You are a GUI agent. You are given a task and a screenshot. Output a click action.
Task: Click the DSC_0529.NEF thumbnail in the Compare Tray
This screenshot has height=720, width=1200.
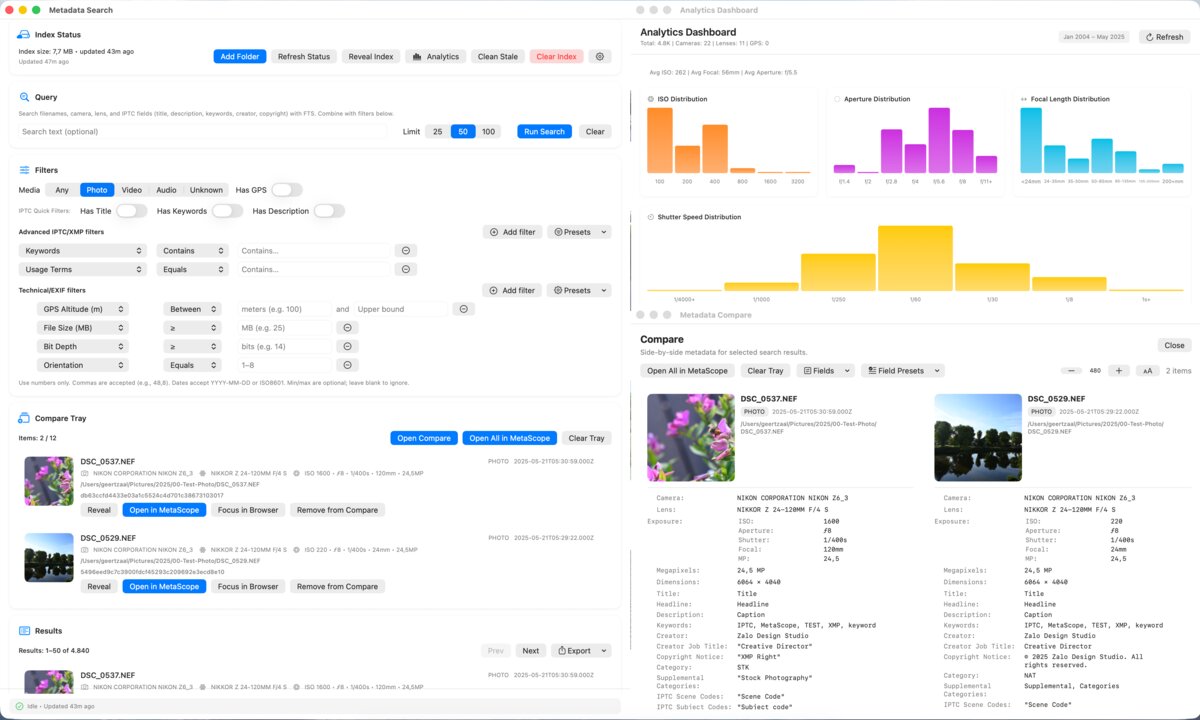tap(48, 557)
